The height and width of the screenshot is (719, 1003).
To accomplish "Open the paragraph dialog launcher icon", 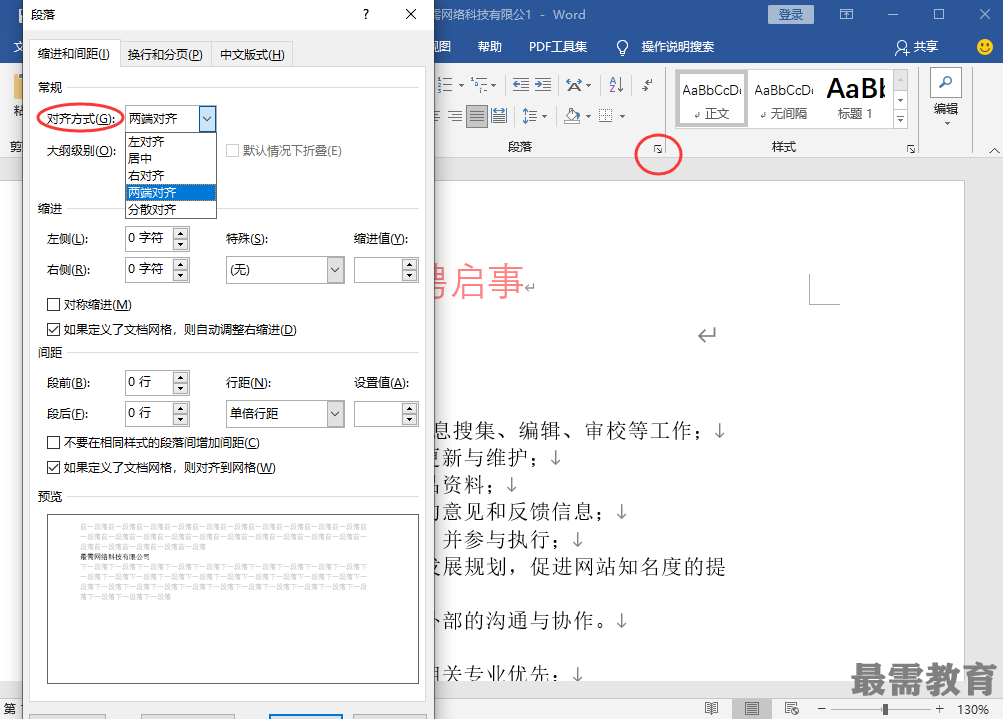I will pyautogui.click(x=658, y=149).
